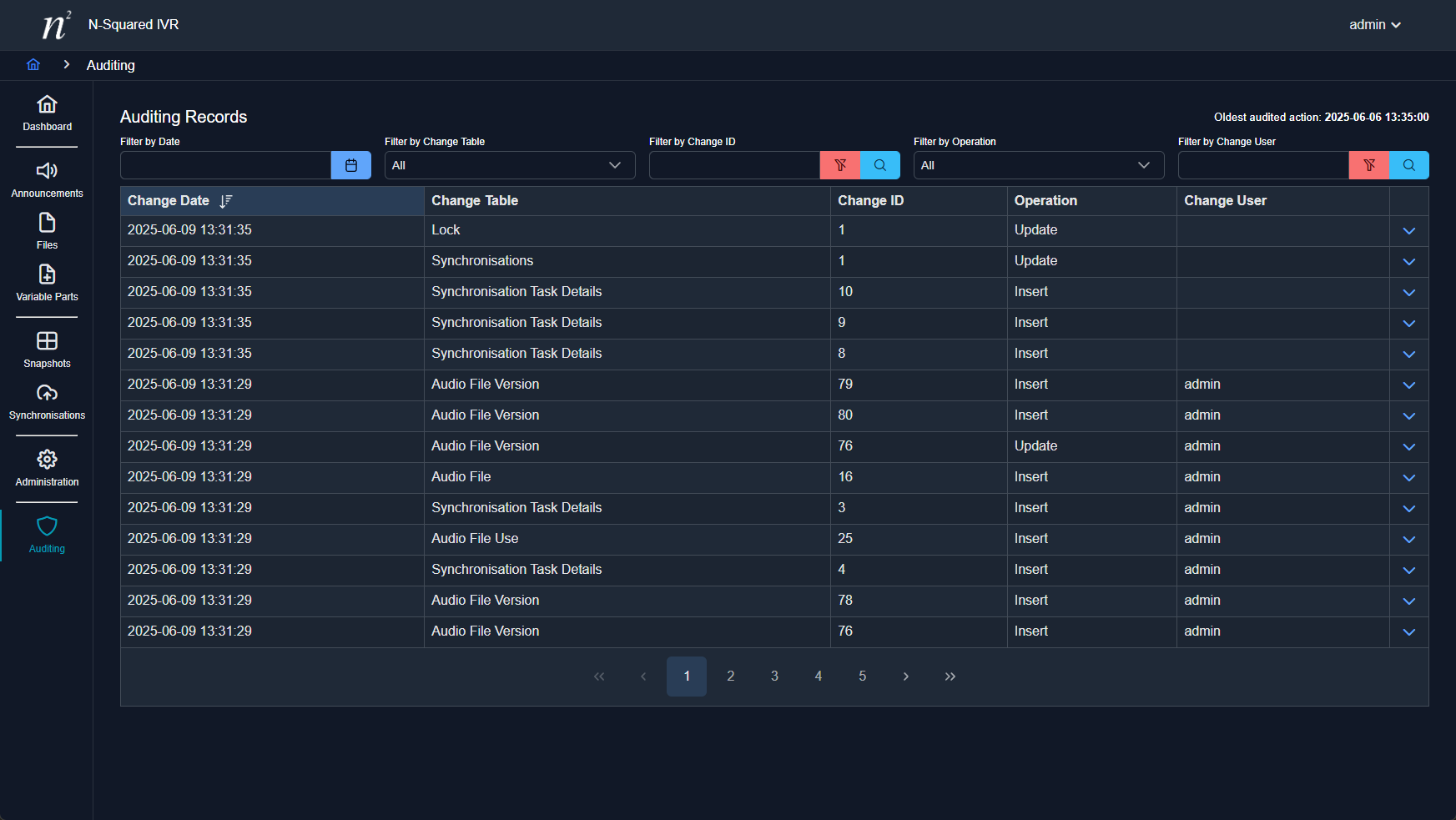Open the Dashboard from the sidebar

pos(47,113)
